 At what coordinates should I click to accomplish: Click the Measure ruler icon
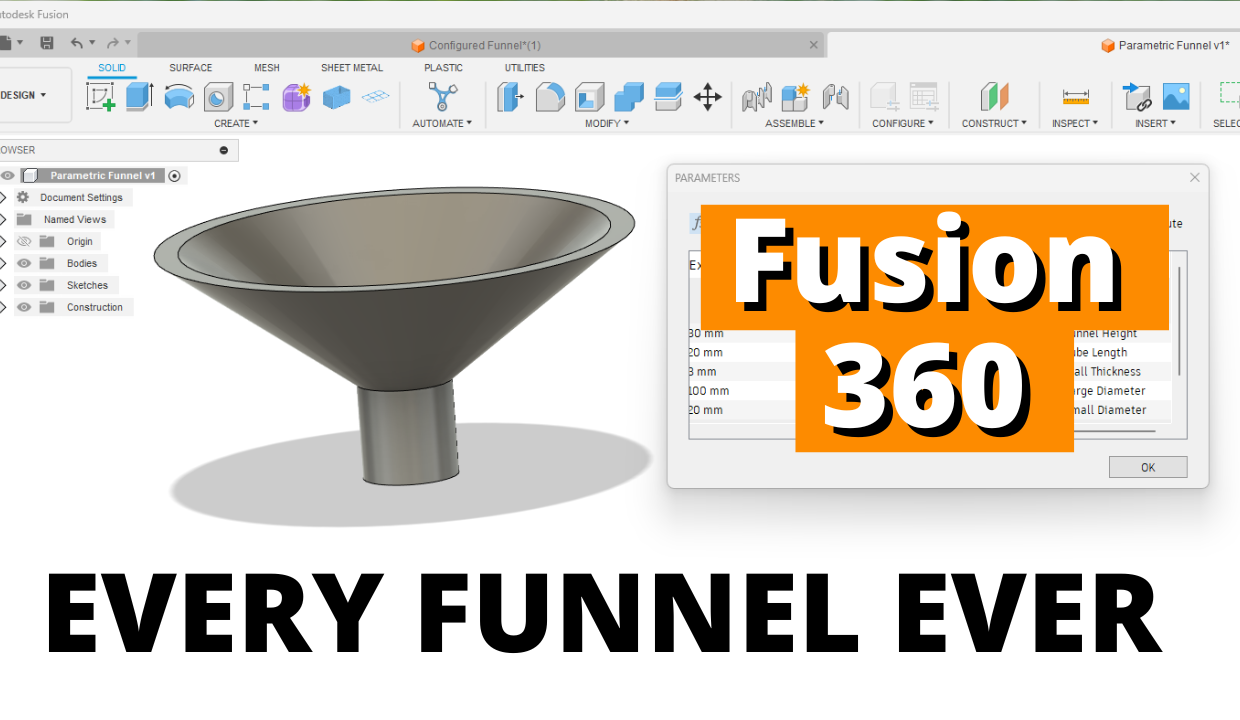[x=1076, y=97]
